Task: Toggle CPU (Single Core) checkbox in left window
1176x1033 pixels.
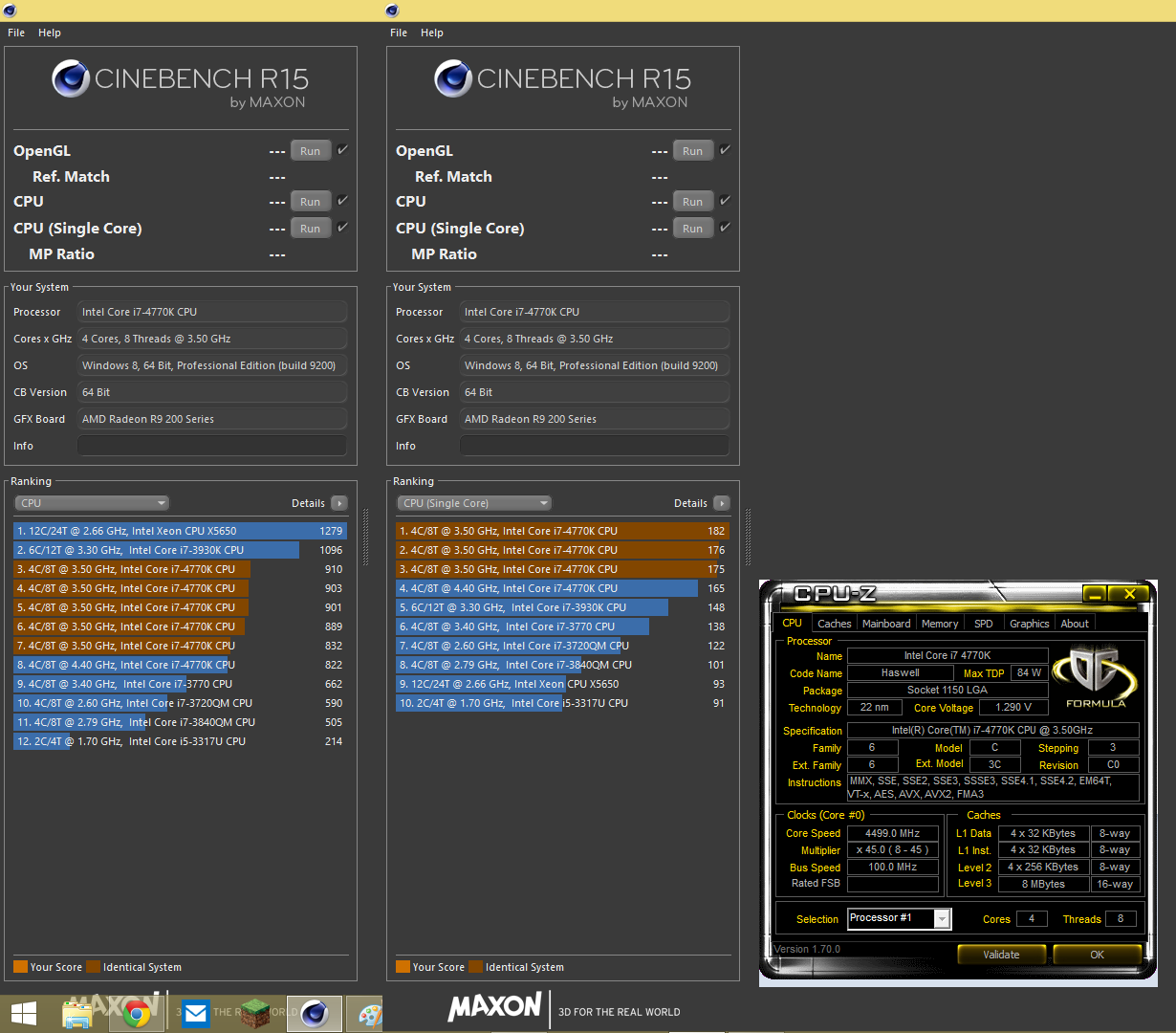Action: (342, 228)
